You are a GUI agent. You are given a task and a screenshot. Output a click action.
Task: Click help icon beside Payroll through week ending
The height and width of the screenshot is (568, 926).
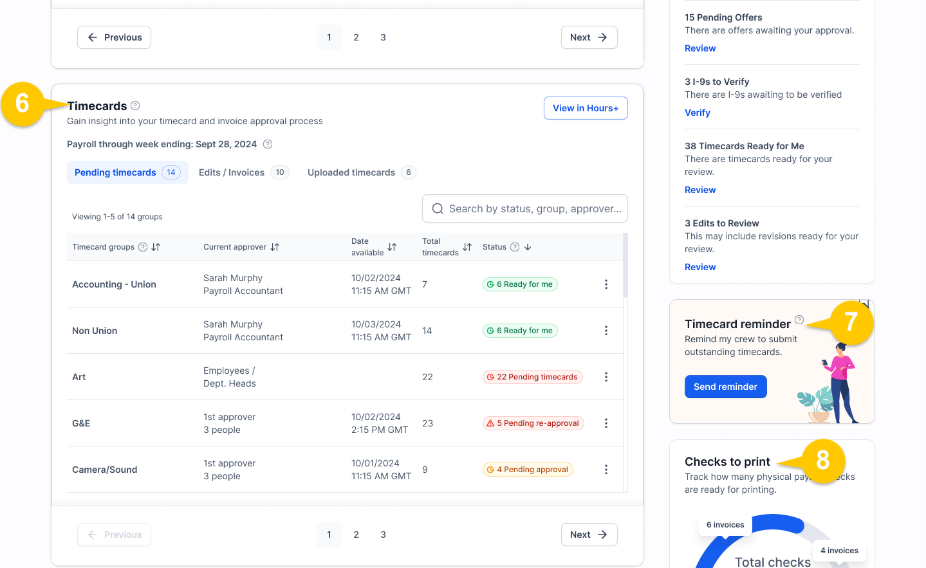[x=268, y=144]
